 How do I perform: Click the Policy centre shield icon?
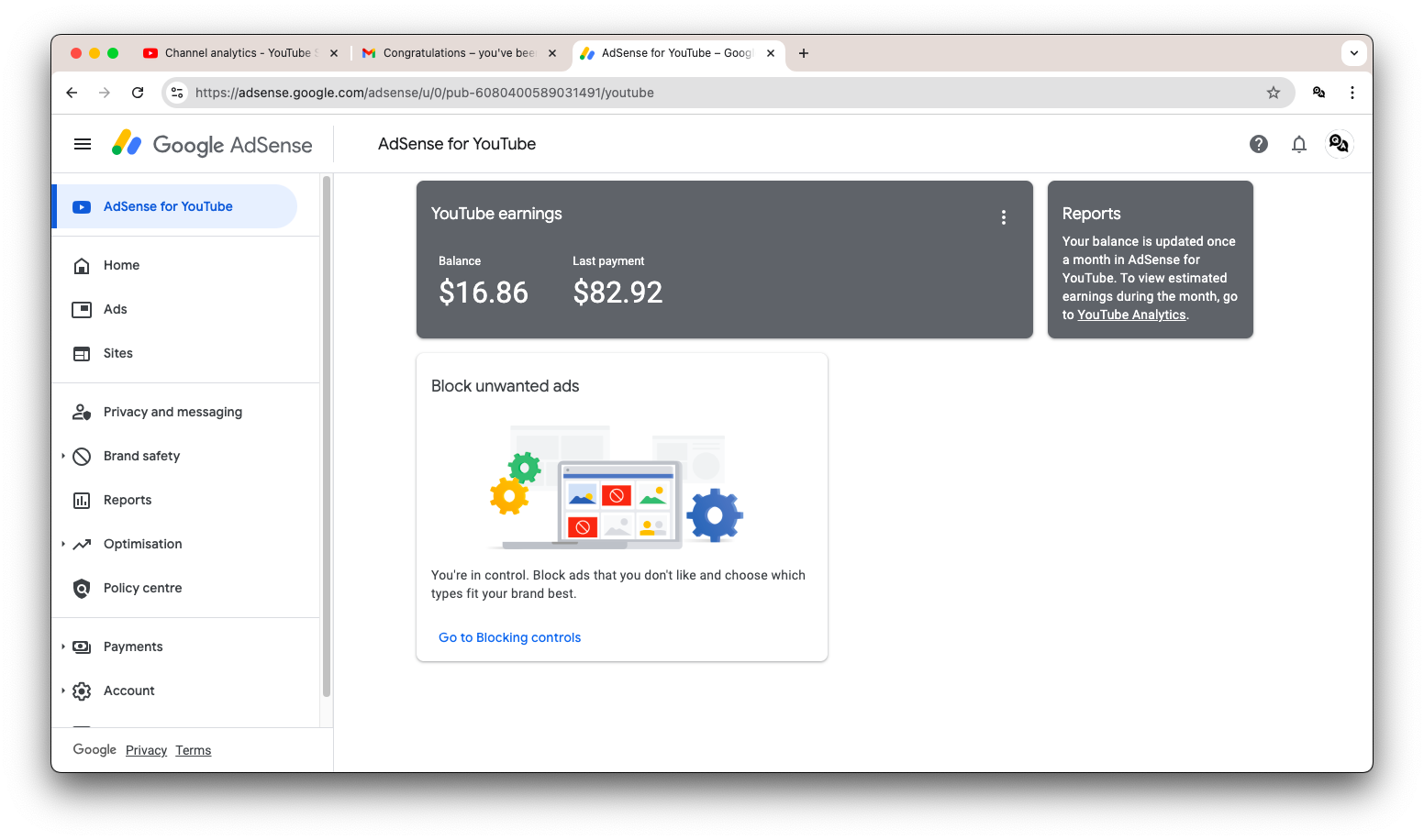82,589
